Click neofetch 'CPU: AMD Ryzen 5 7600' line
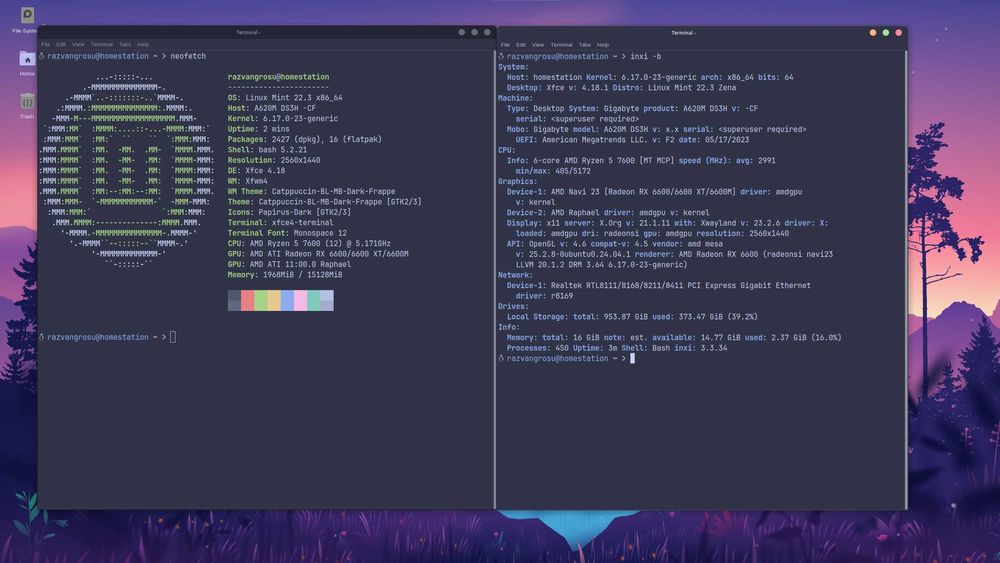This screenshot has width=1000, height=563. click(309, 244)
